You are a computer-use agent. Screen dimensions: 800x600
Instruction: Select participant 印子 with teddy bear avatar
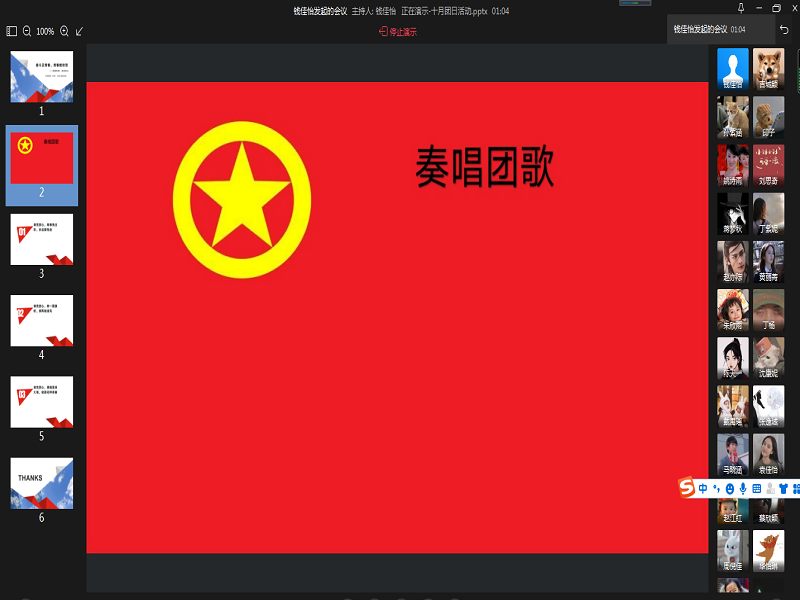[x=768, y=117]
